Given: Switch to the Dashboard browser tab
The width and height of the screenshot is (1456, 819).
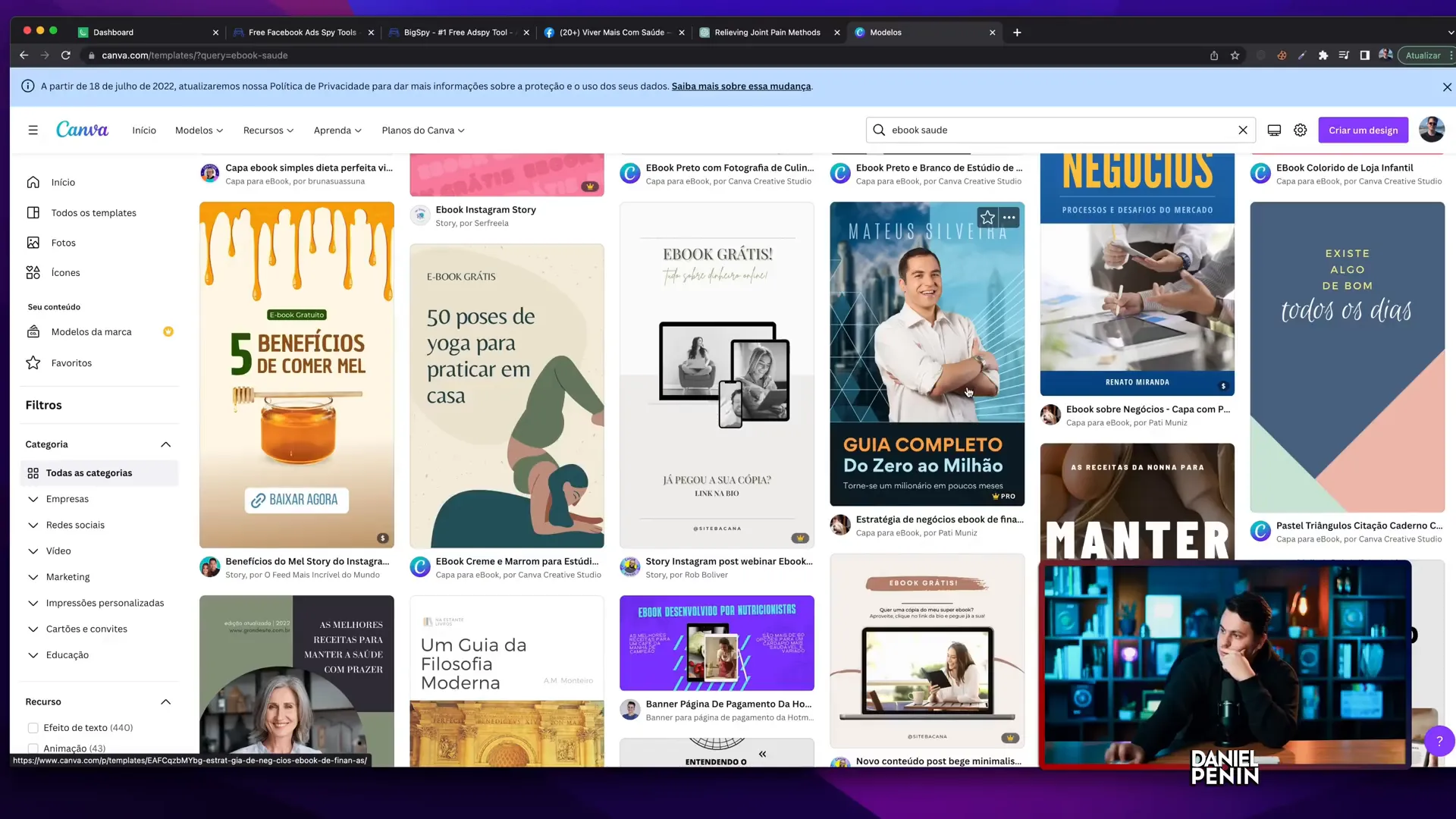Looking at the screenshot, I should [x=148, y=33].
